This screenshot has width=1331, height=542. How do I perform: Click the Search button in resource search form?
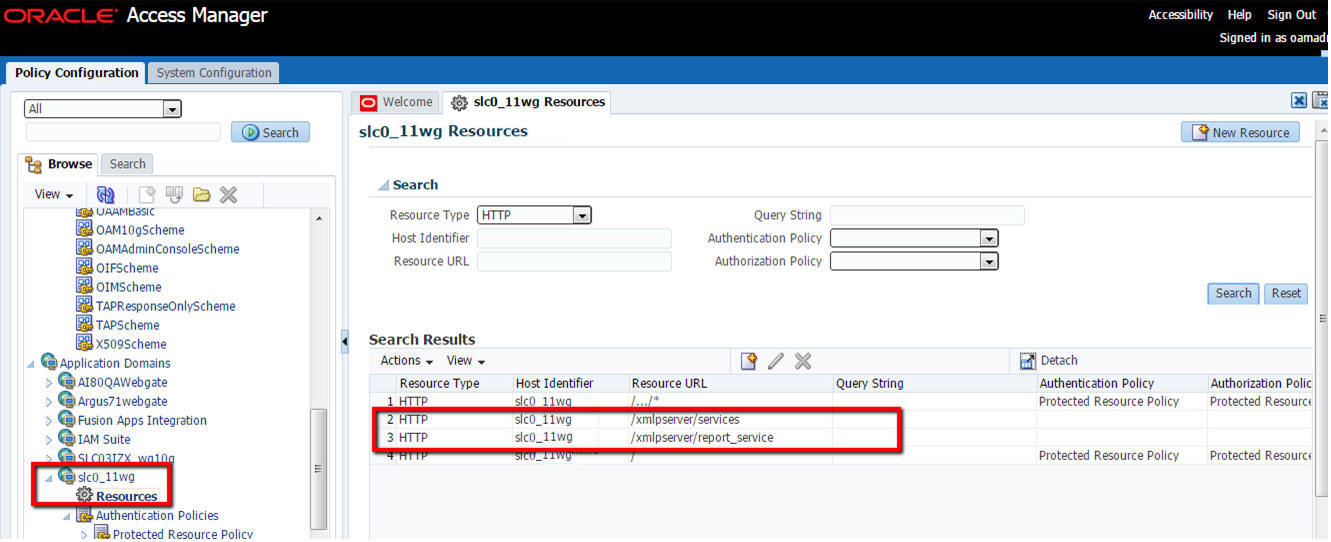coord(1233,293)
